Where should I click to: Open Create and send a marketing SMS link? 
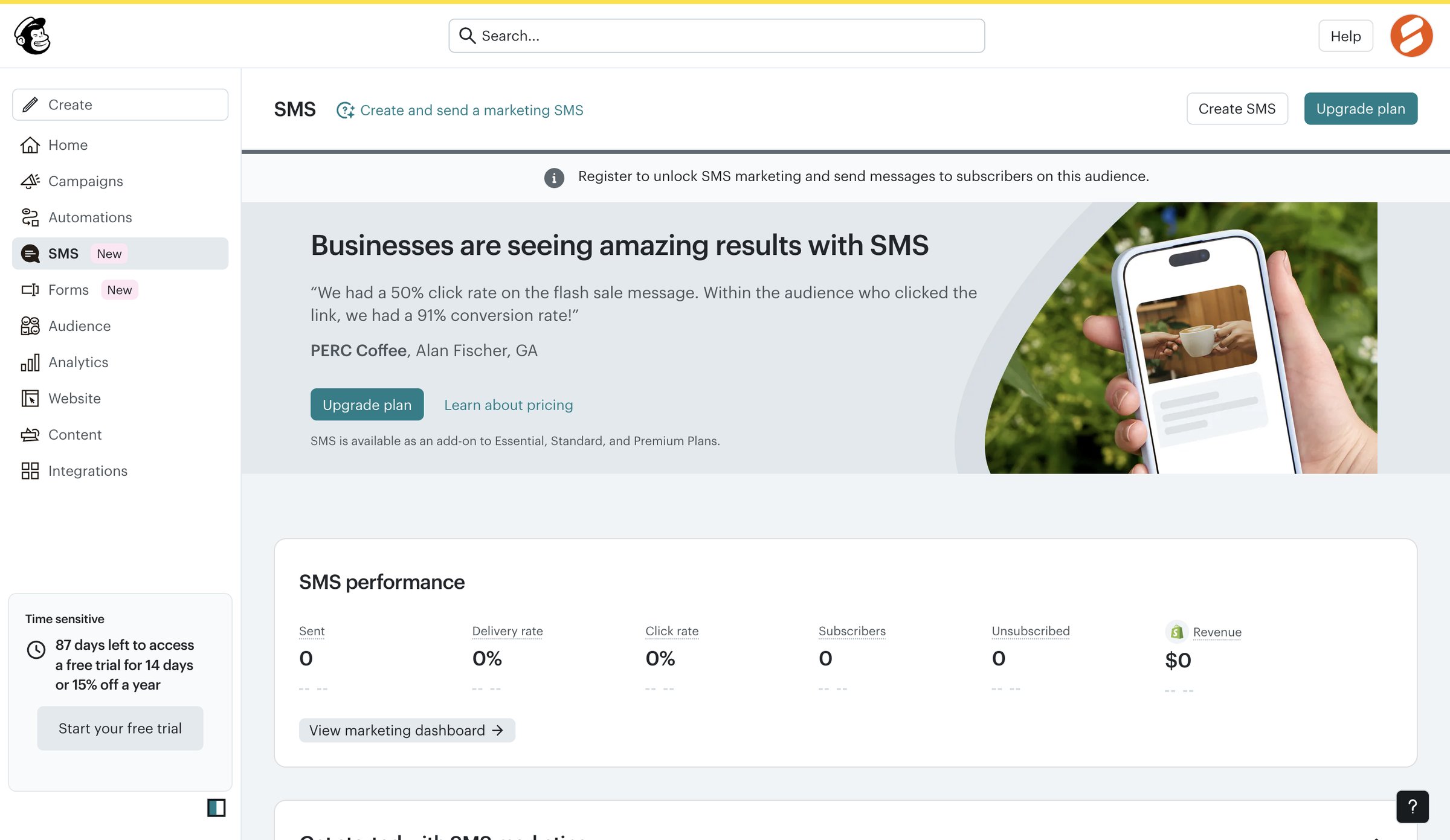471,110
